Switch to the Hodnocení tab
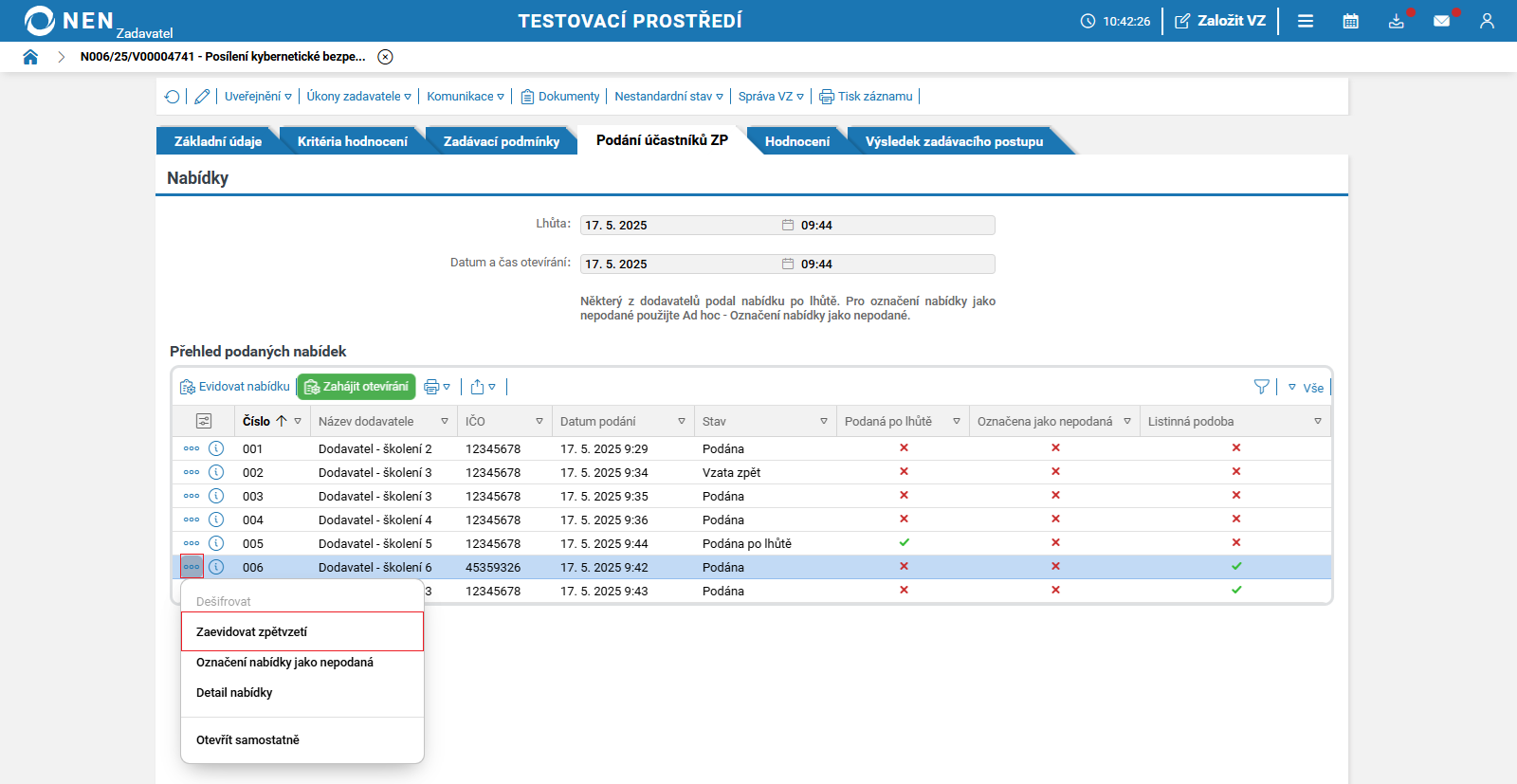The width and height of the screenshot is (1517, 784). click(x=797, y=141)
